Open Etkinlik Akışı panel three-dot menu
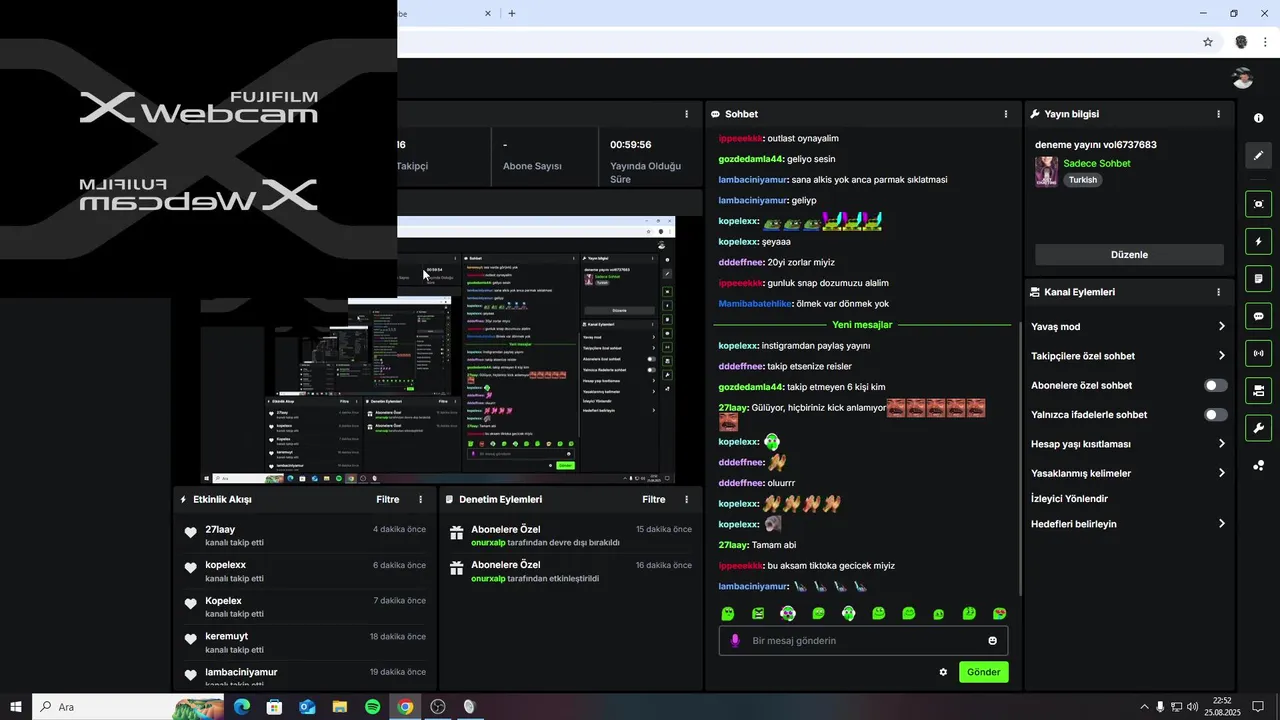The image size is (1280, 720). click(420, 499)
